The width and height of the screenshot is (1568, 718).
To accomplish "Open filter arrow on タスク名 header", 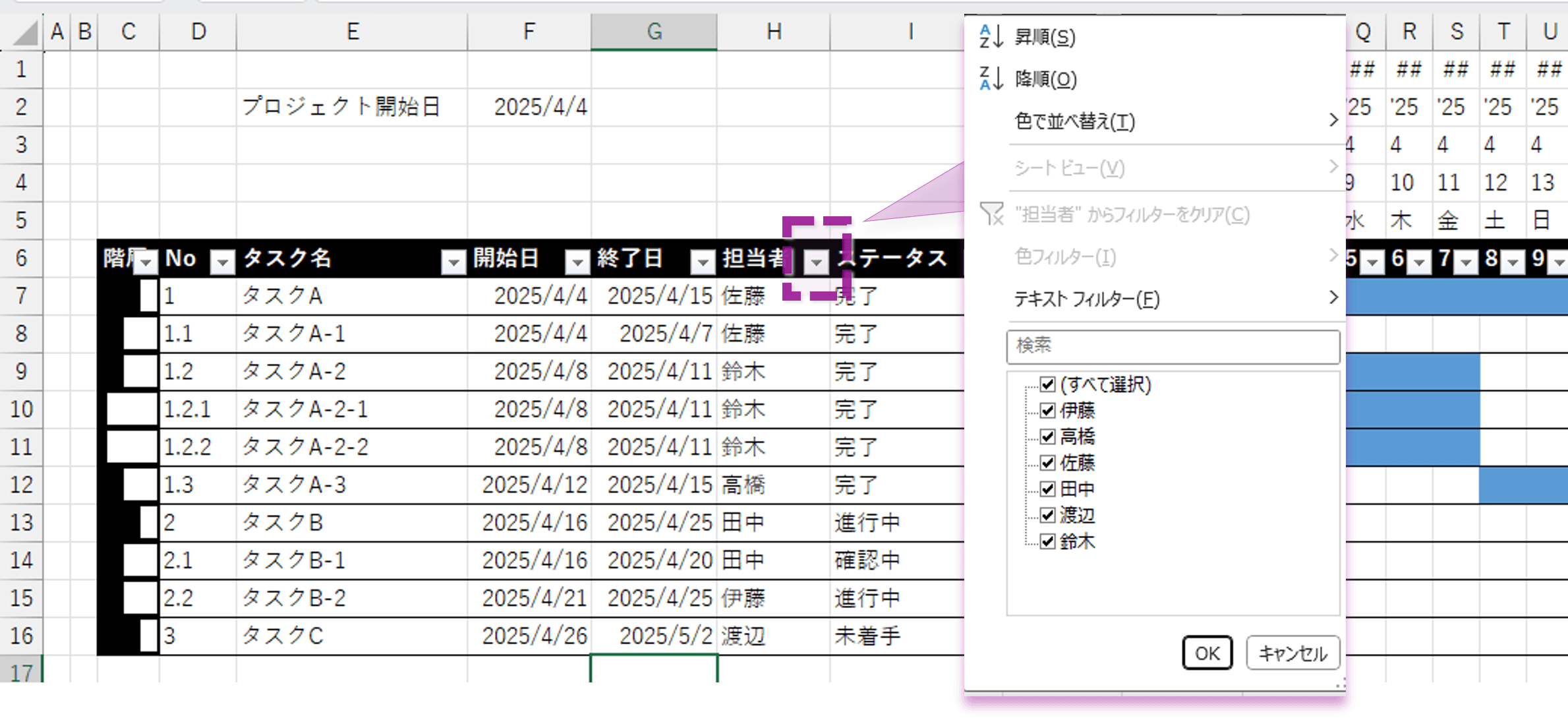I will coord(453,262).
